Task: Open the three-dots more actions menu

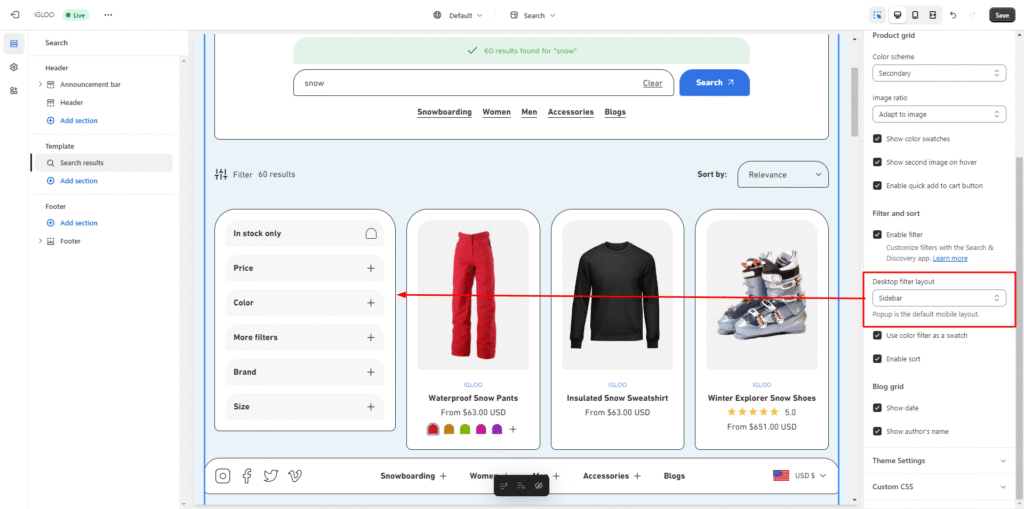Action: [x=108, y=15]
